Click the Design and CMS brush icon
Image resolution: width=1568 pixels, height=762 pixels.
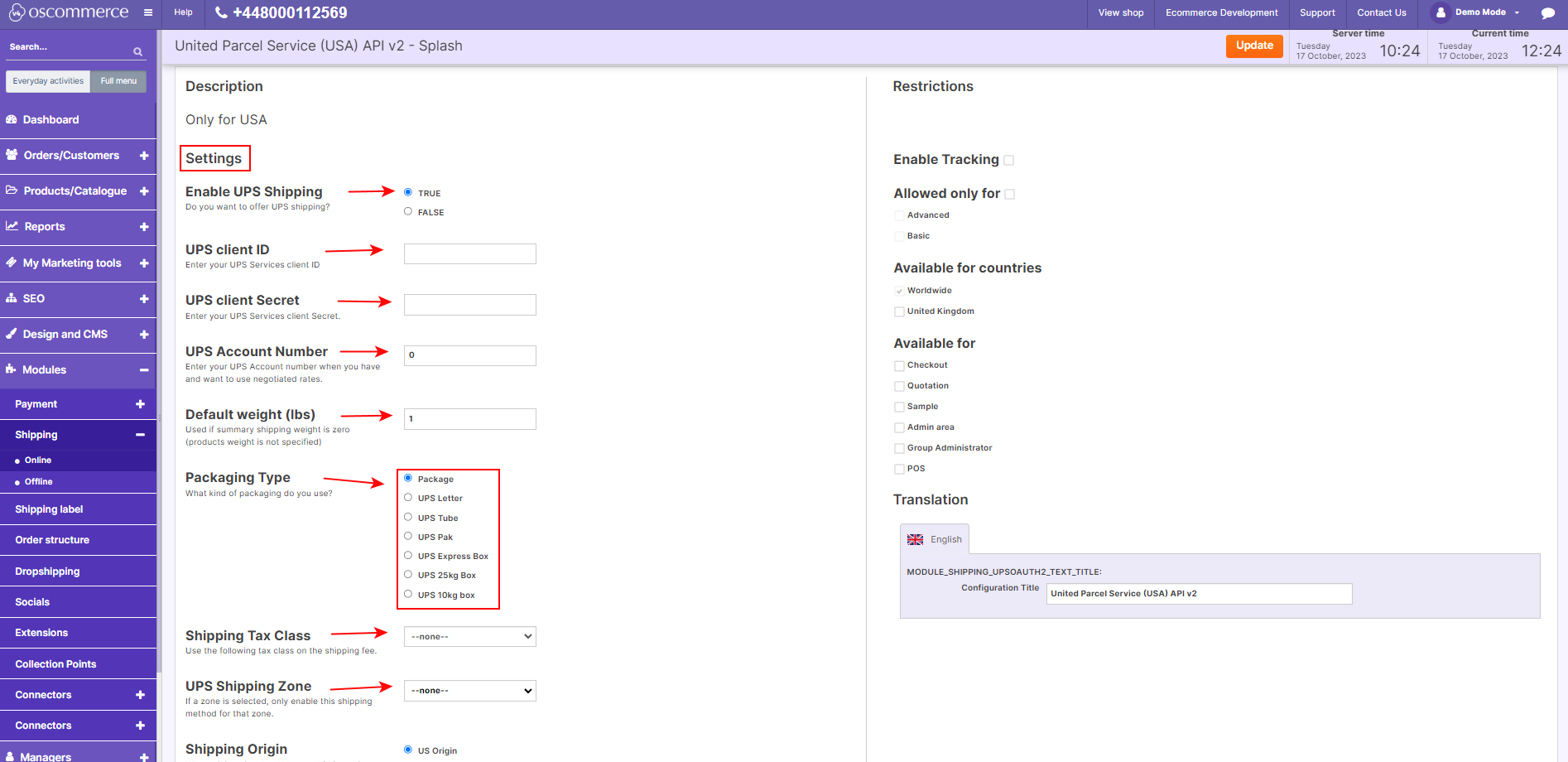pos(12,334)
